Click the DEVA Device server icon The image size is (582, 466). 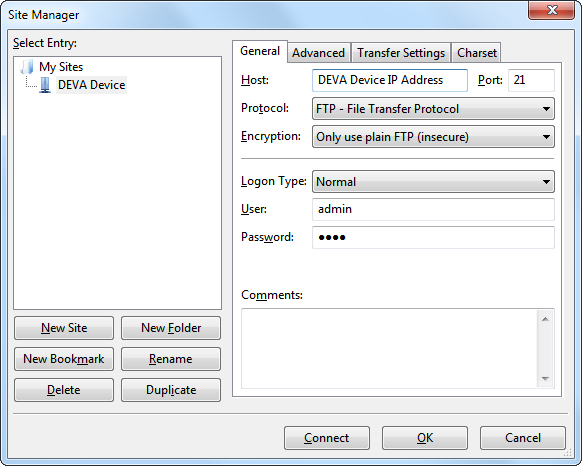click(x=45, y=85)
